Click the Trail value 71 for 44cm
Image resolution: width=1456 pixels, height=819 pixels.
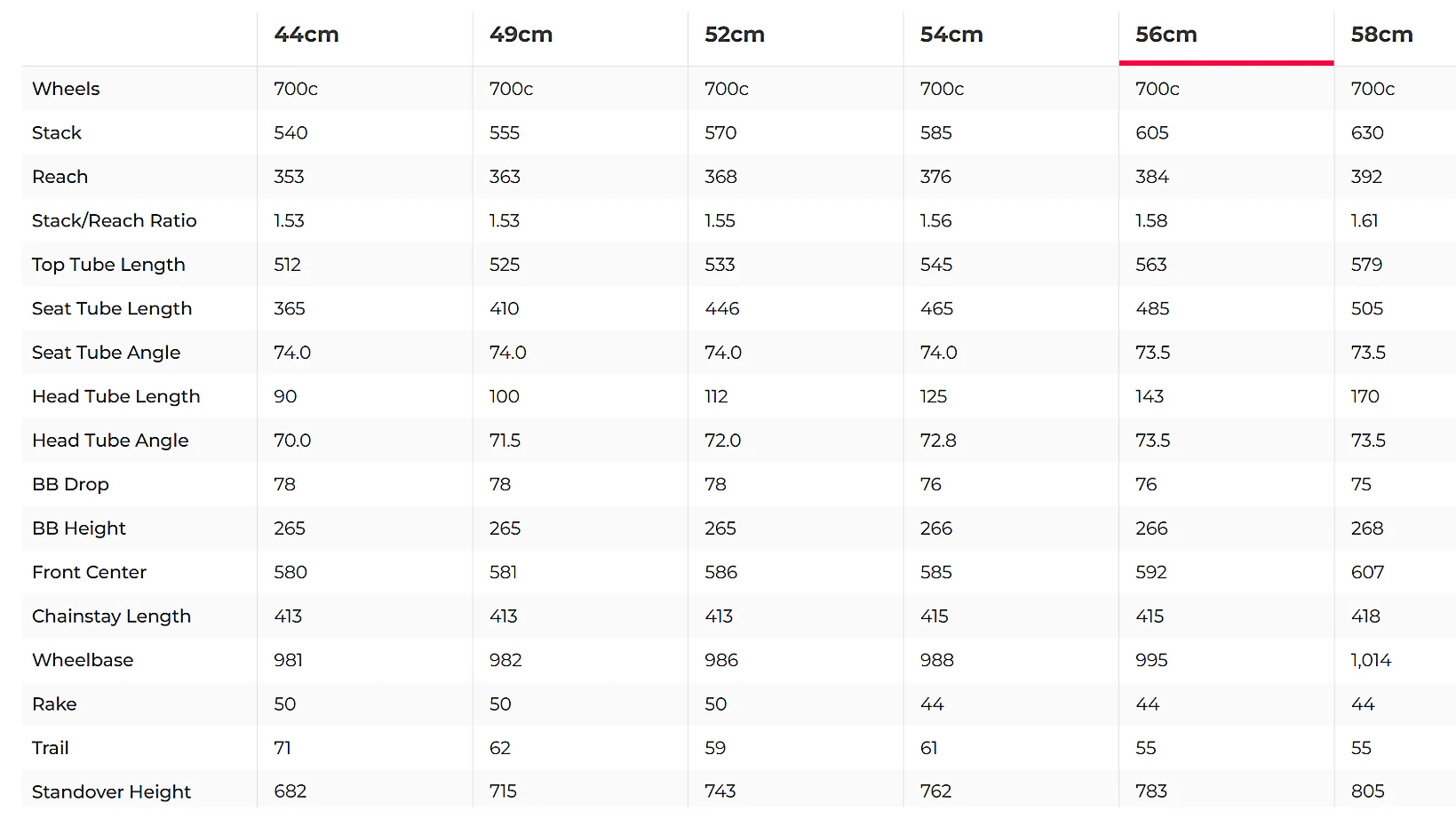[282, 748]
